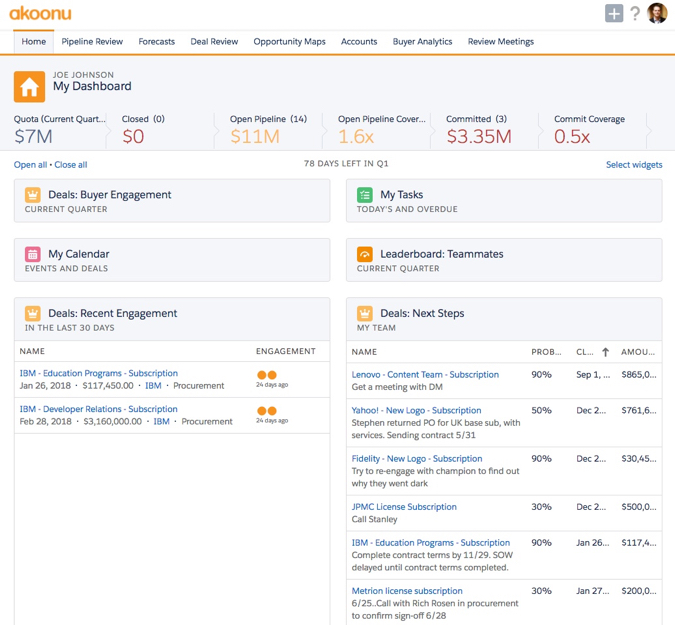Switch to the Pipeline Review tab
The height and width of the screenshot is (625, 675).
click(x=92, y=42)
